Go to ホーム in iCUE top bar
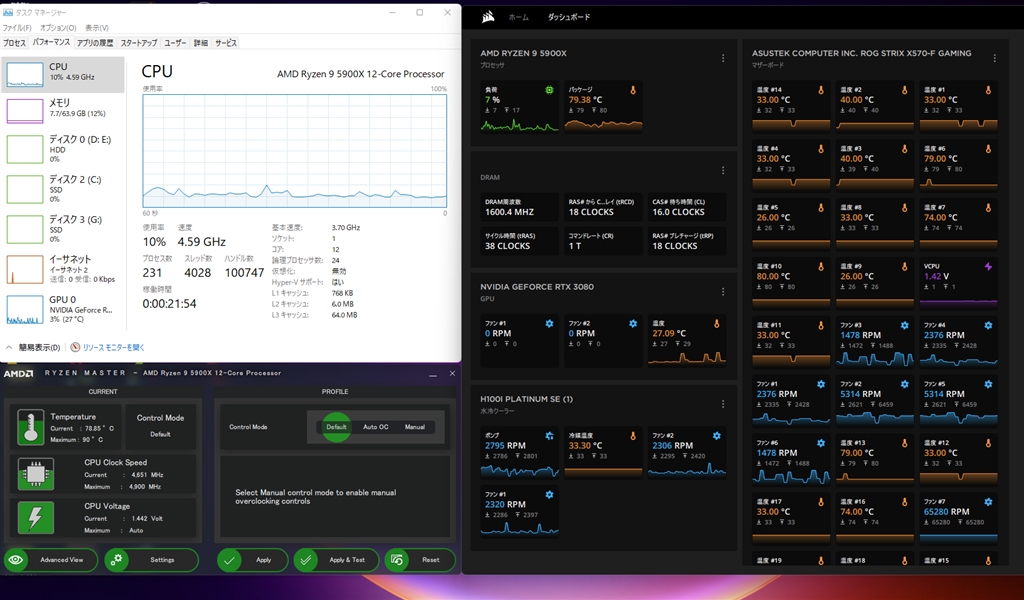 click(x=519, y=18)
